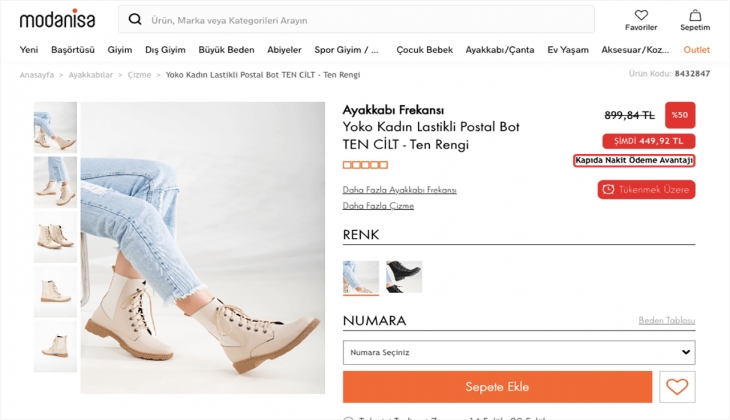The image size is (730, 420).
Task: Open the Ayakkabı/Çanta menu
Action: pos(500,50)
